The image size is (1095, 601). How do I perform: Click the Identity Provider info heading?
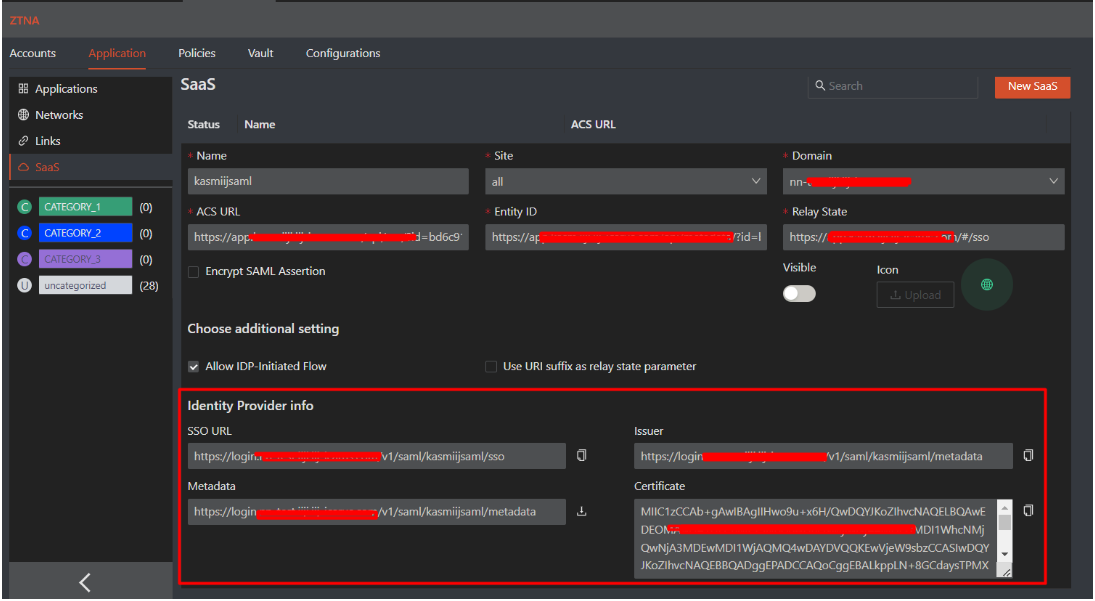coord(250,406)
